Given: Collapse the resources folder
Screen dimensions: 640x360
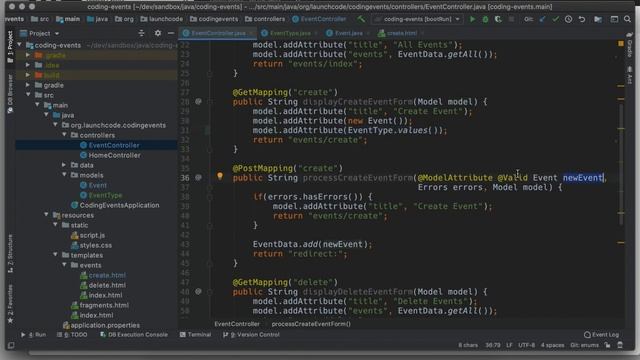Looking at the screenshot, I should pos(46,215).
